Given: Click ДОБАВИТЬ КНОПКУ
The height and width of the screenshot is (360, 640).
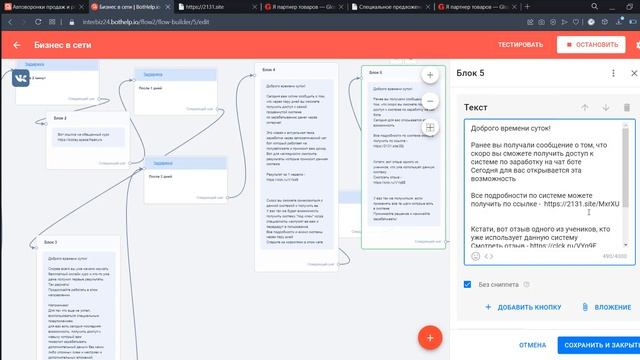Looking at the screenshot, I should pyautogui.click(x=523, y=307).
